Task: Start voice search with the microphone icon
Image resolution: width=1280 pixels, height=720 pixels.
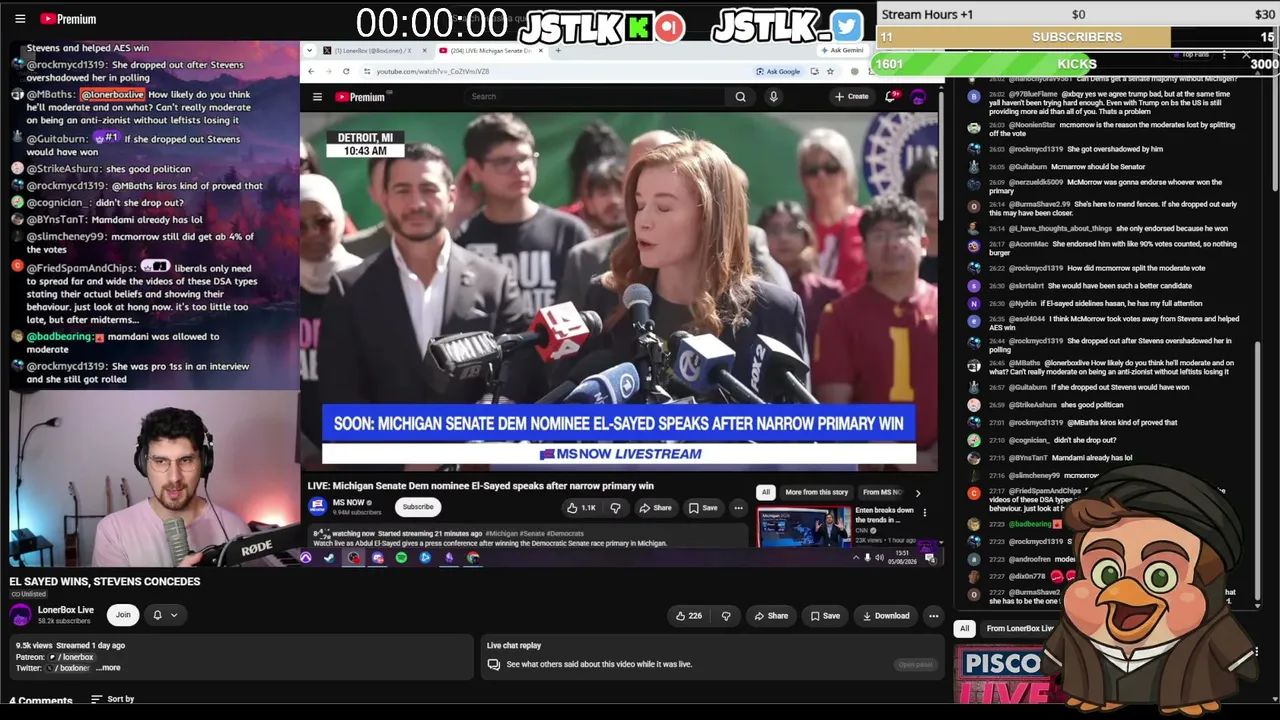Action: (x=773, y=97)
